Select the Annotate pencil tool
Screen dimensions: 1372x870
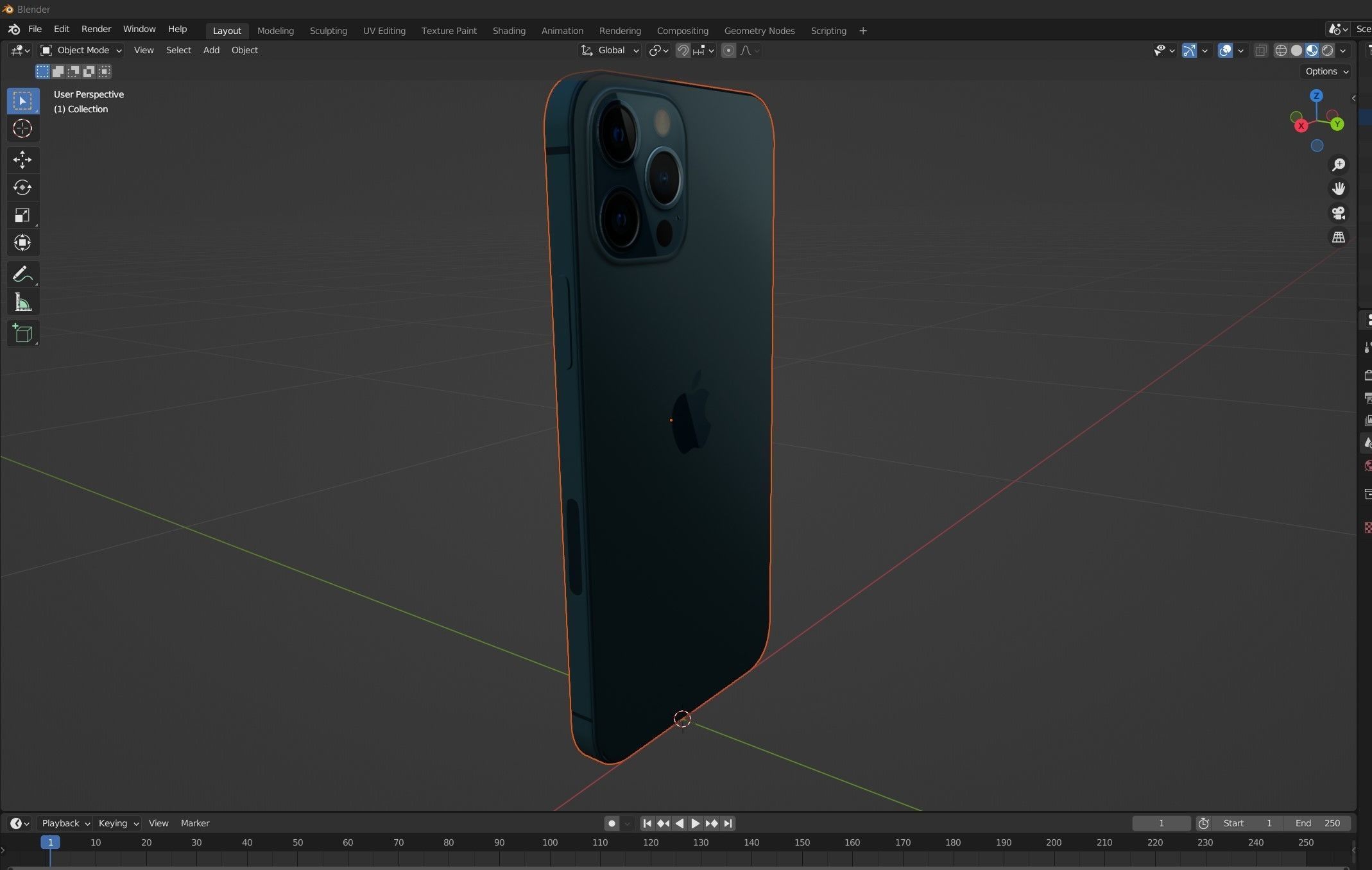click(22, 274)
